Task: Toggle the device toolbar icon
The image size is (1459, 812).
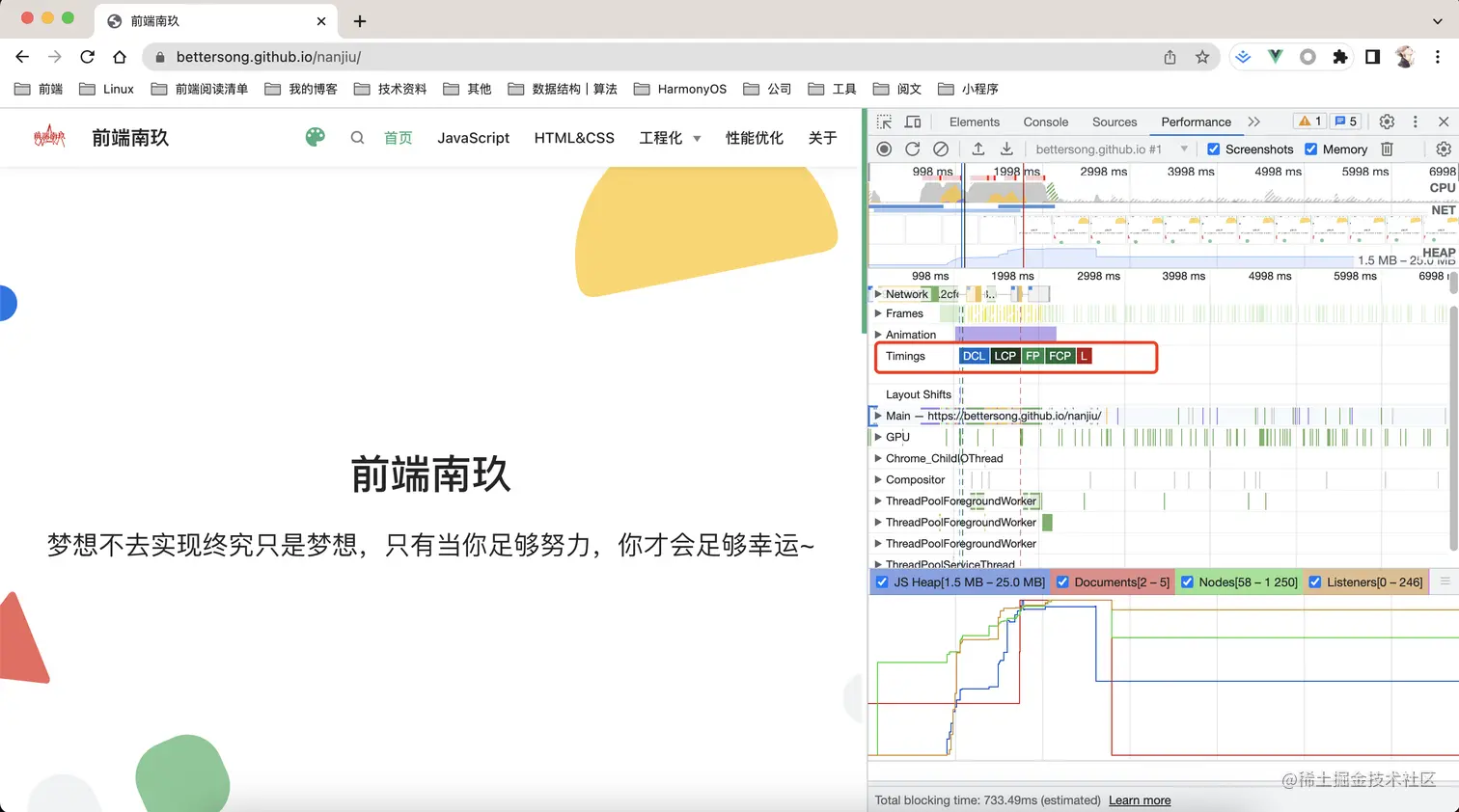Action: 913,122
